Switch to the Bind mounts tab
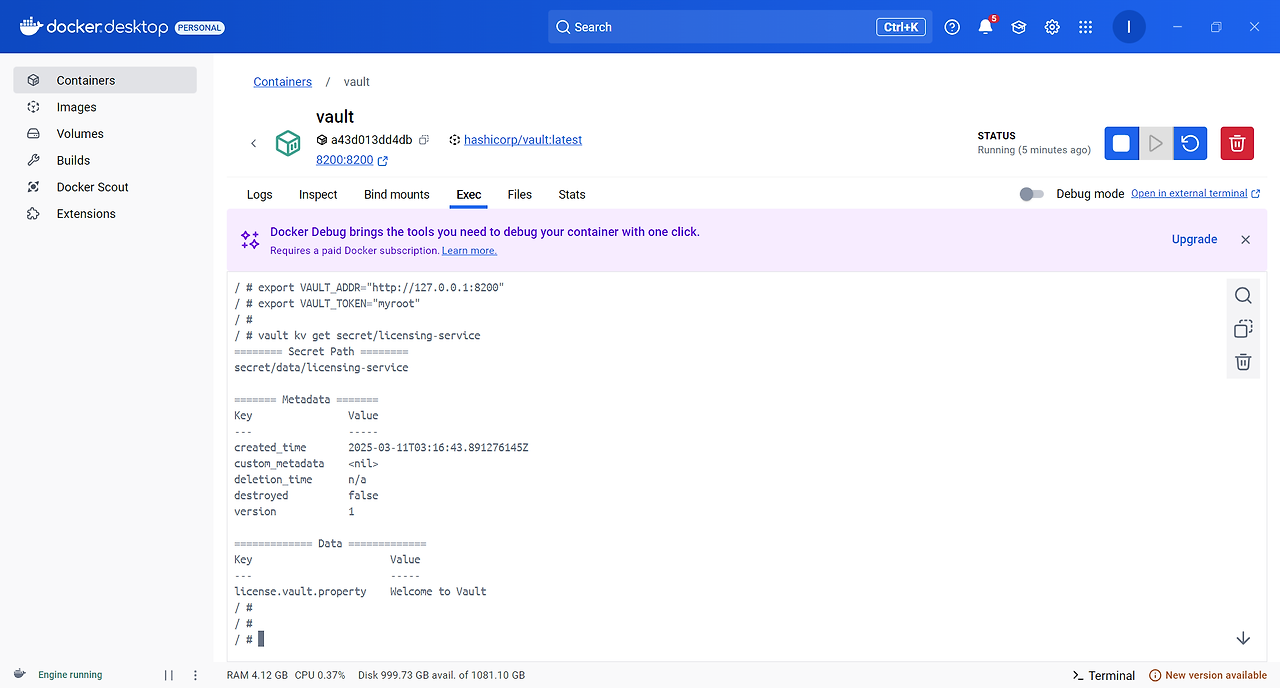This screenshot has width=1280, height=688. click(x=397, y=194)
